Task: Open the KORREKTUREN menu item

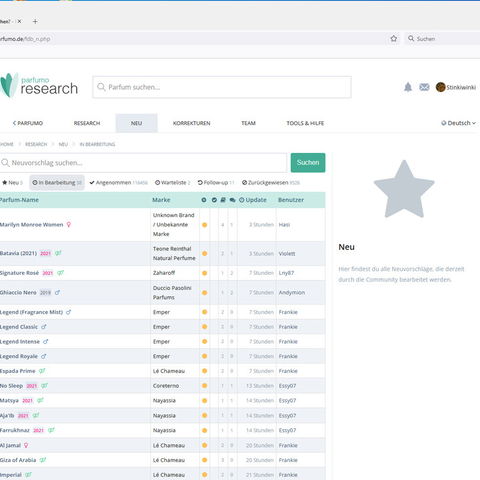Action: (192, 123)
